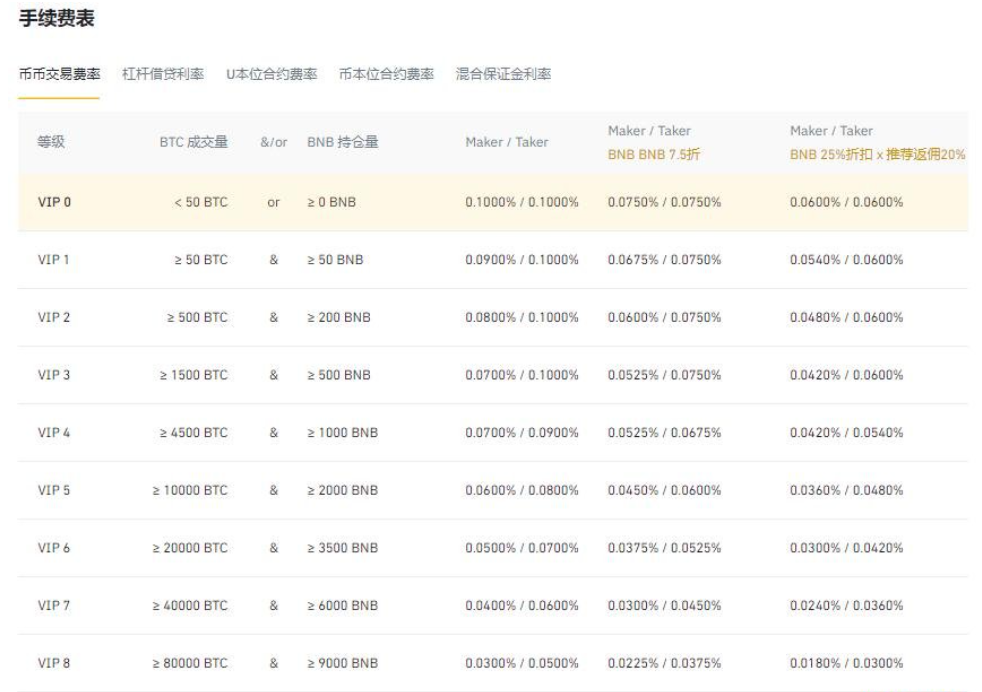
Task: Switch to the 币币交易费率 tab
Action: (59, 74)
